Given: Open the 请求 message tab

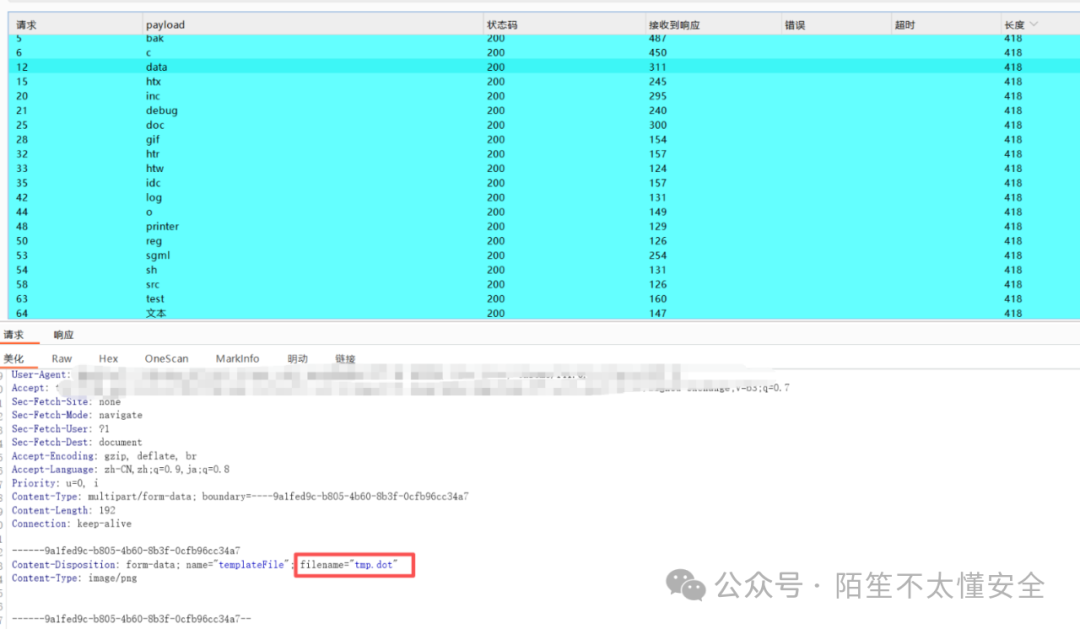Looking at the screenshot, I should click(x=14, y=335).
